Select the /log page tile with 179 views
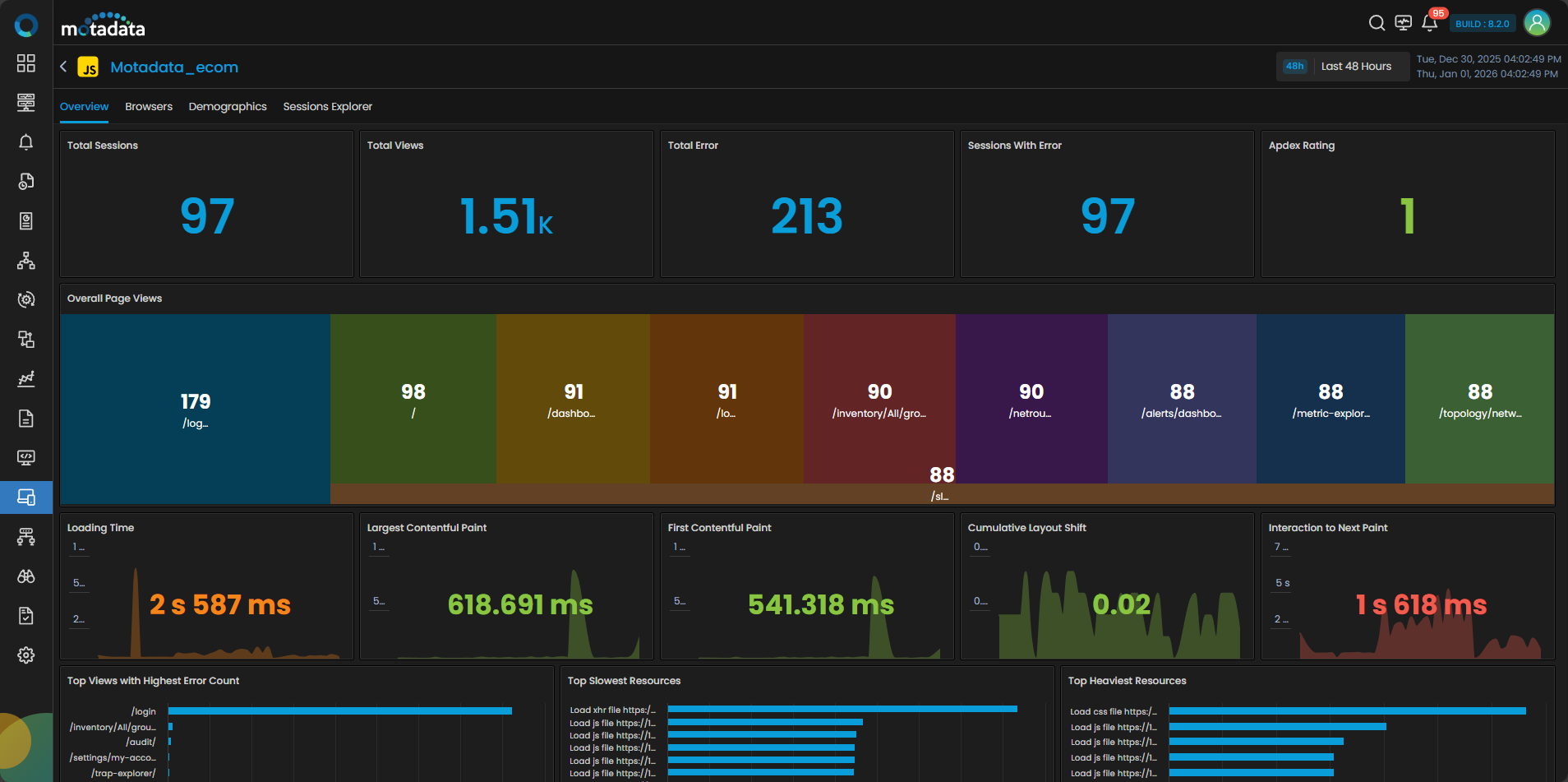The image size is (1568, 782). coord(196,409)
